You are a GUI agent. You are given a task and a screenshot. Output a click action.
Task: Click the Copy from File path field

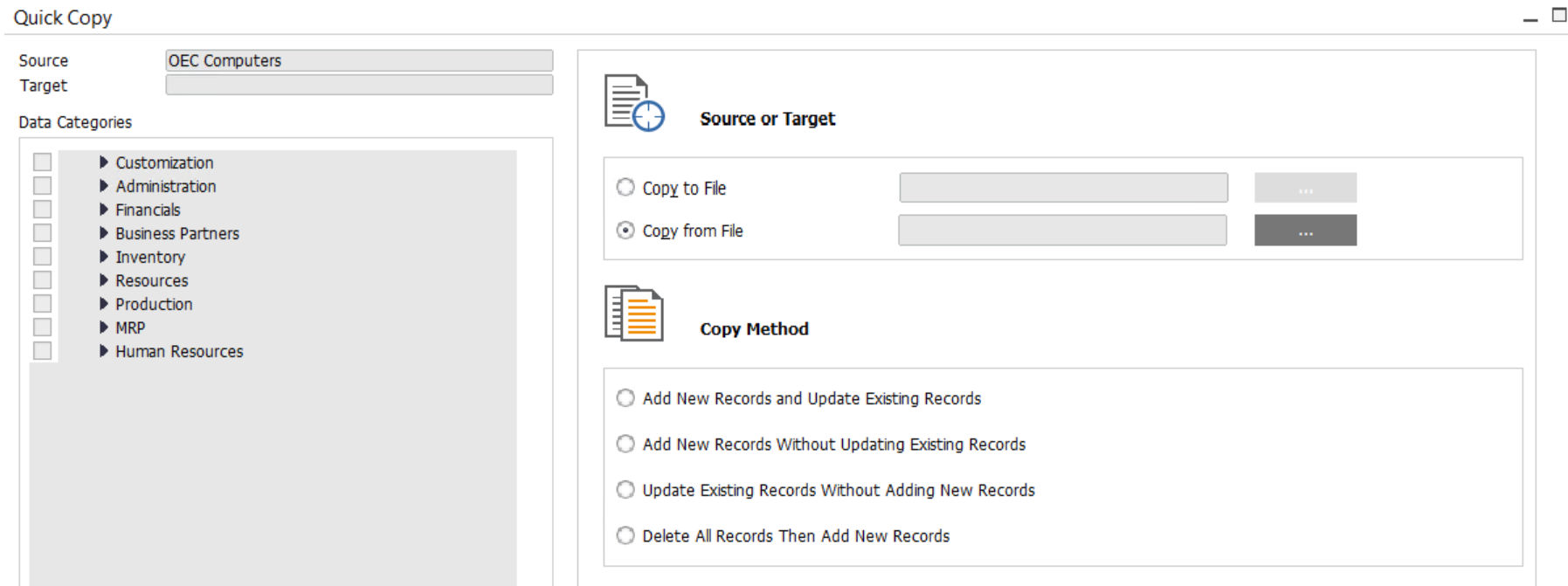tap(1062, 231)
